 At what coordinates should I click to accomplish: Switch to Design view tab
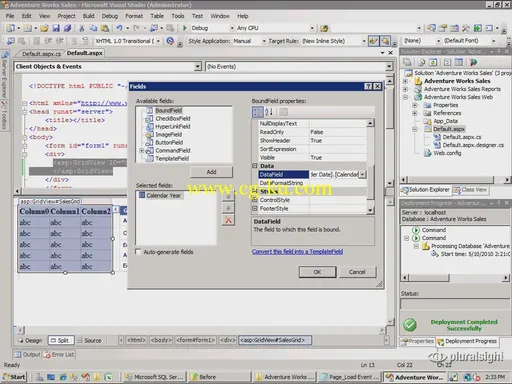click(31, 340)
